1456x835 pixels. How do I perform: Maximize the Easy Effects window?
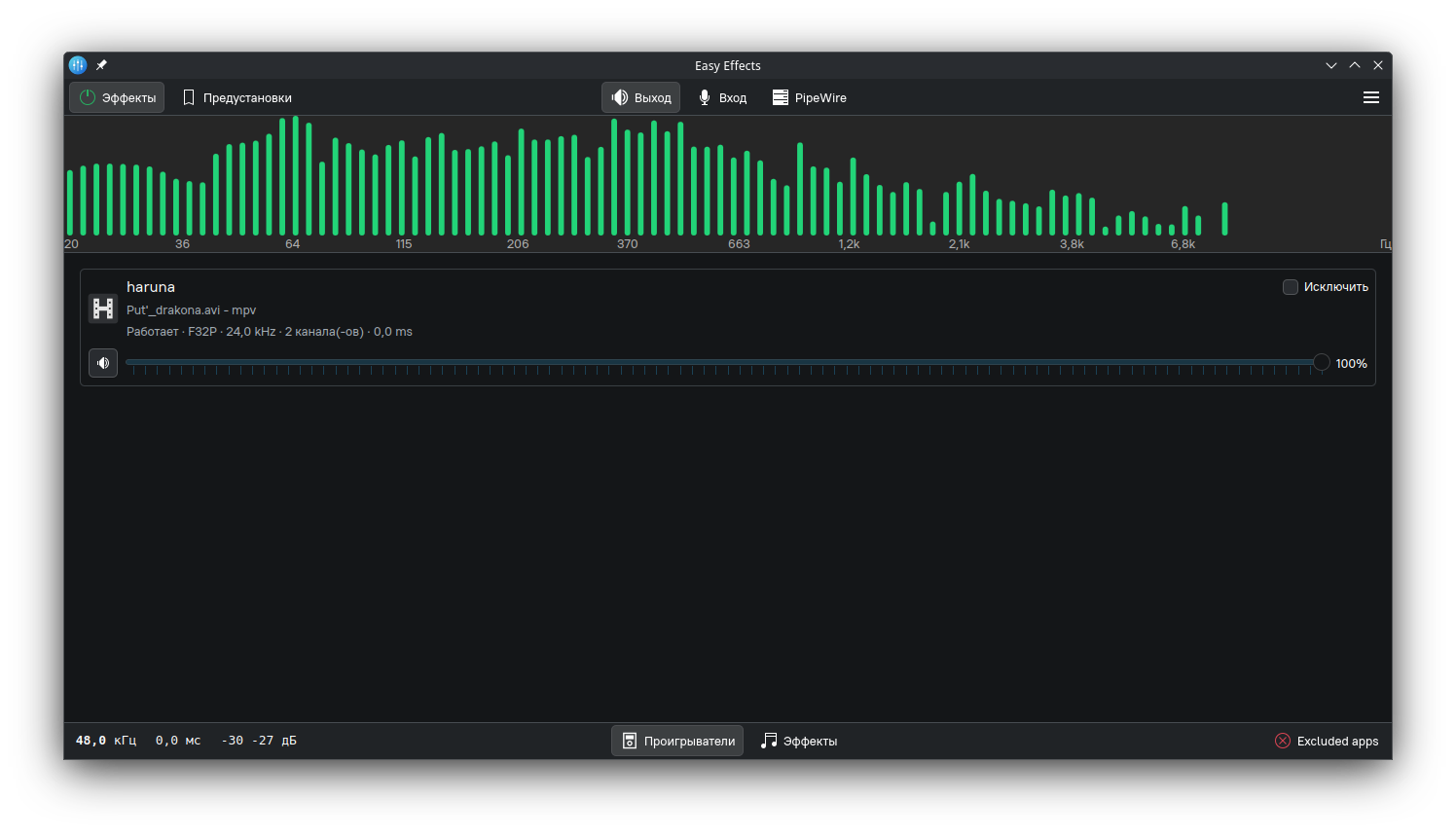coord(1355,65)
